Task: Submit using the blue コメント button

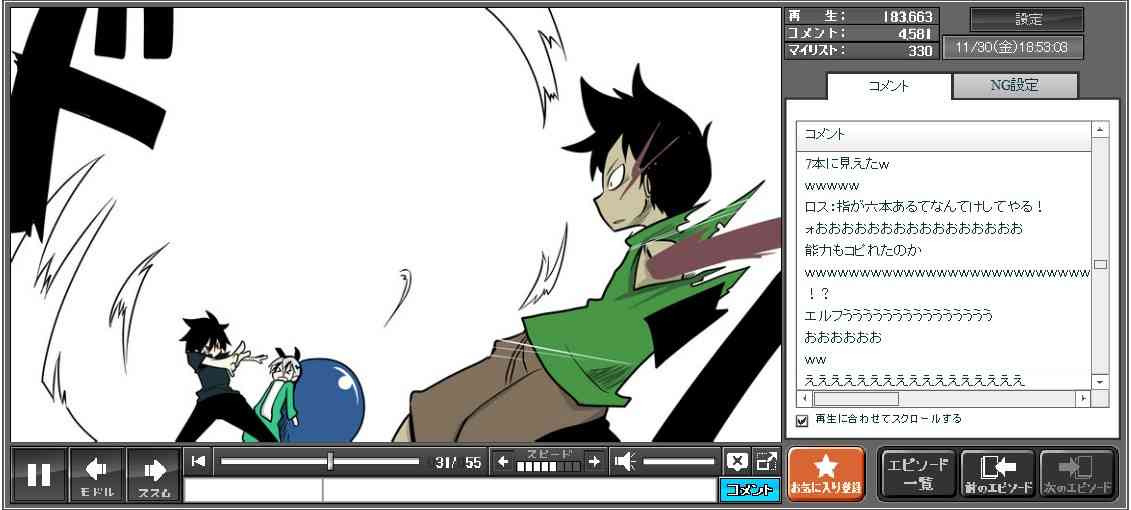Action: click(x=749, y=490)
